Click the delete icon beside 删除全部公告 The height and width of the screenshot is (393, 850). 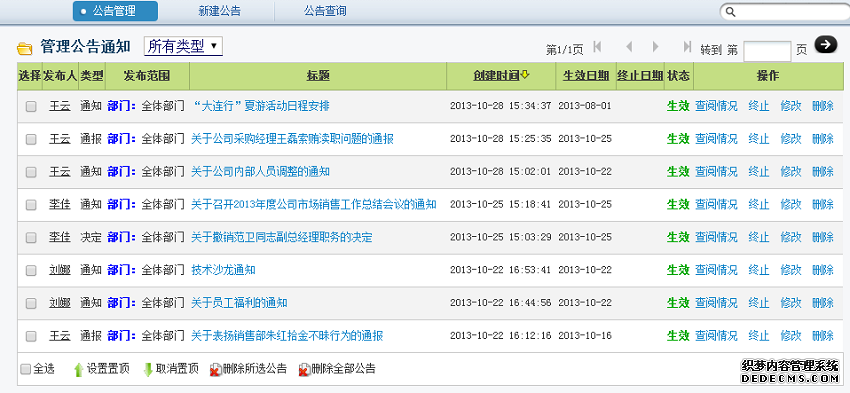(x=305, y=370)
